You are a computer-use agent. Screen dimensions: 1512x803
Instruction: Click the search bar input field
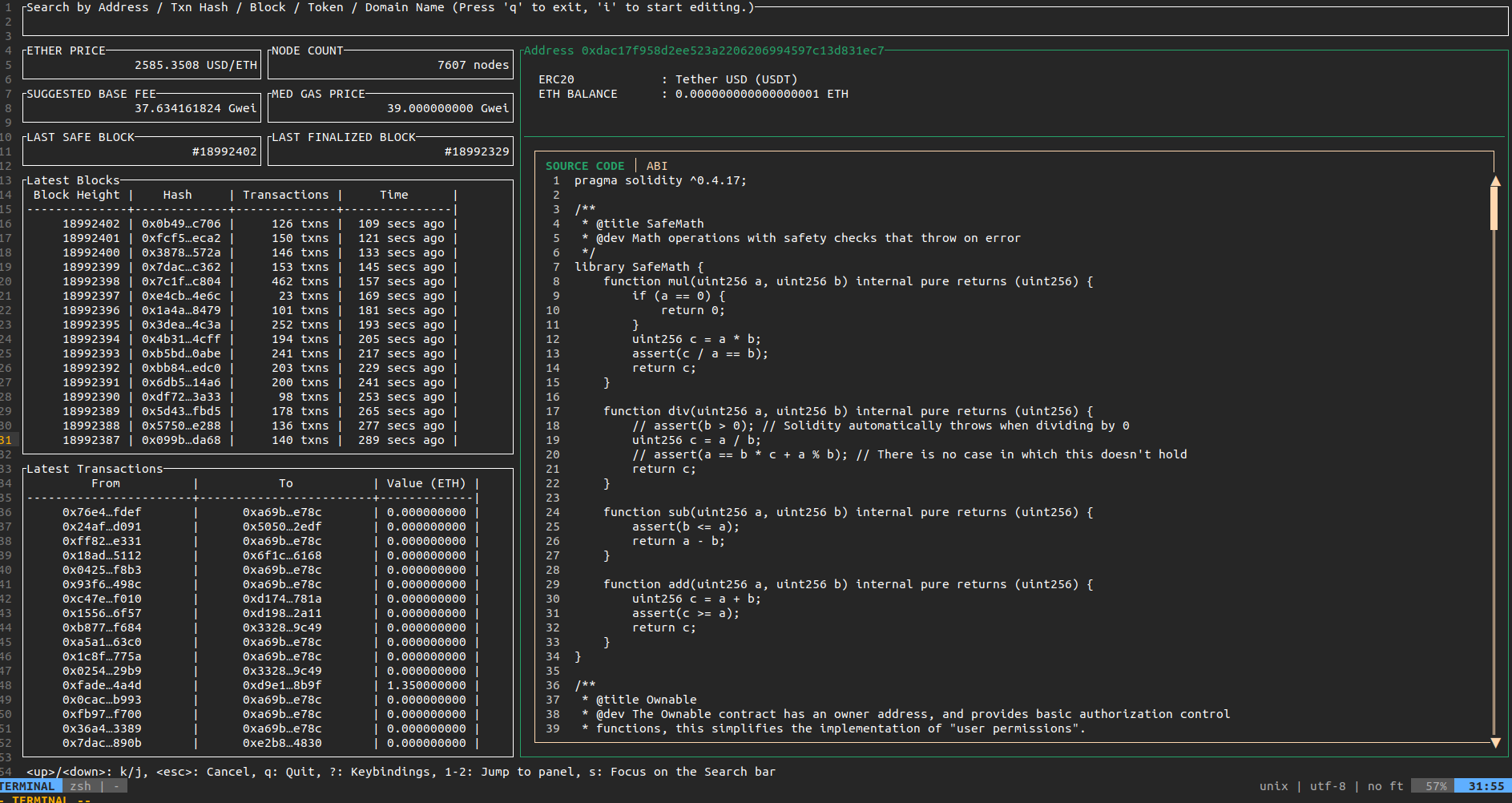pos(765,22)
